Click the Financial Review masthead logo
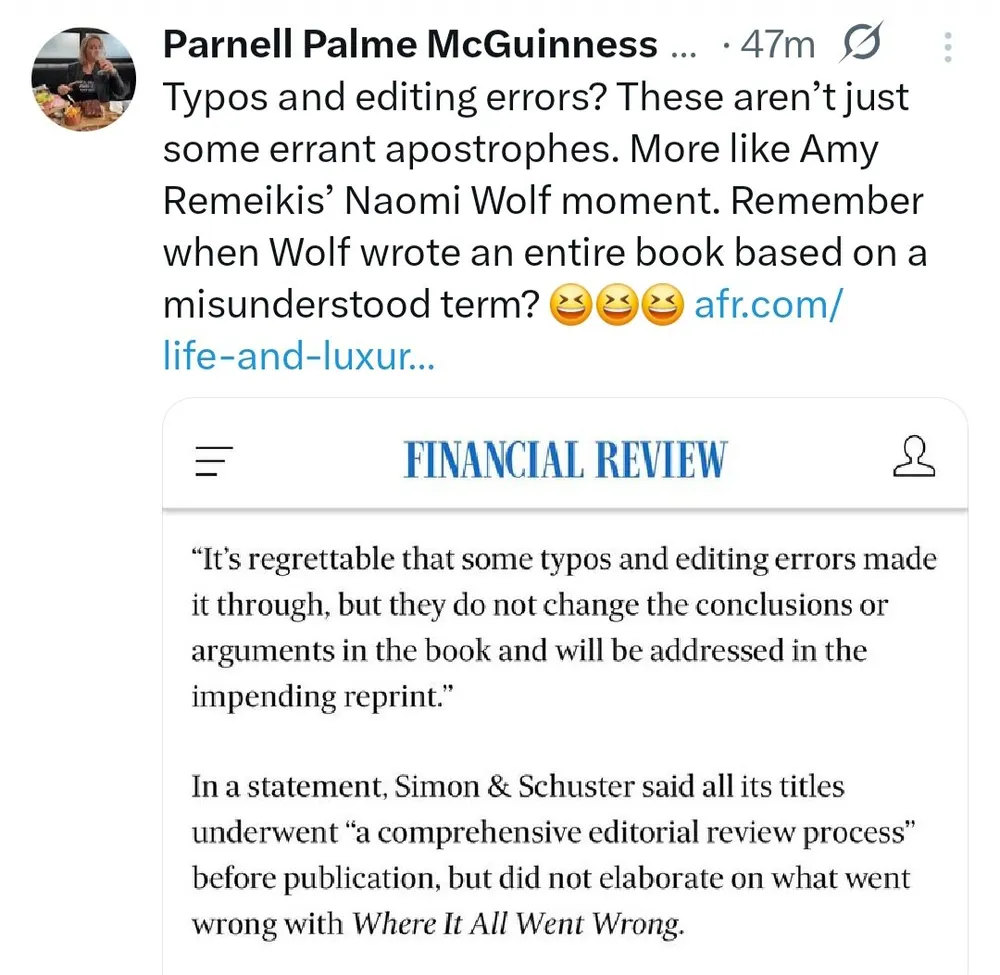 pyautogui.click(x=564, y=460)
